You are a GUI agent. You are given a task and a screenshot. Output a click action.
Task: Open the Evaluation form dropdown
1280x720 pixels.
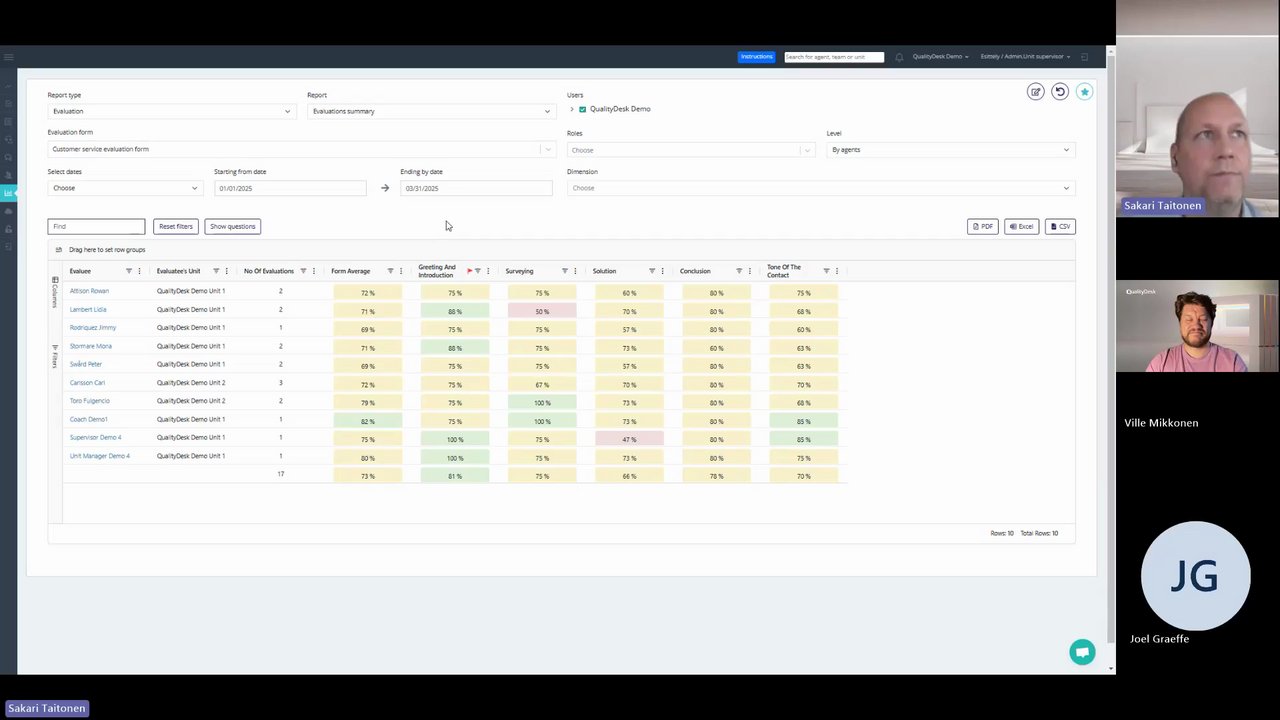pyautogui.click(x=301, y=149)
